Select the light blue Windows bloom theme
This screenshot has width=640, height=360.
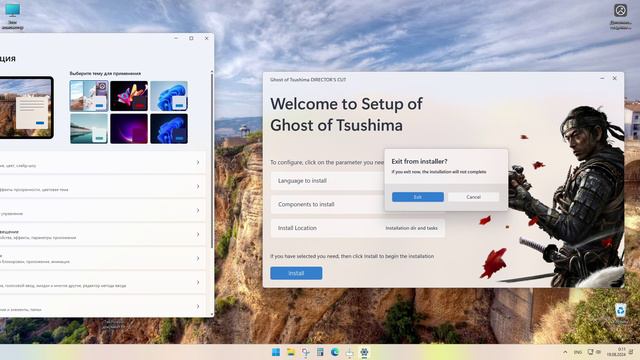click(x=169, y=96)
